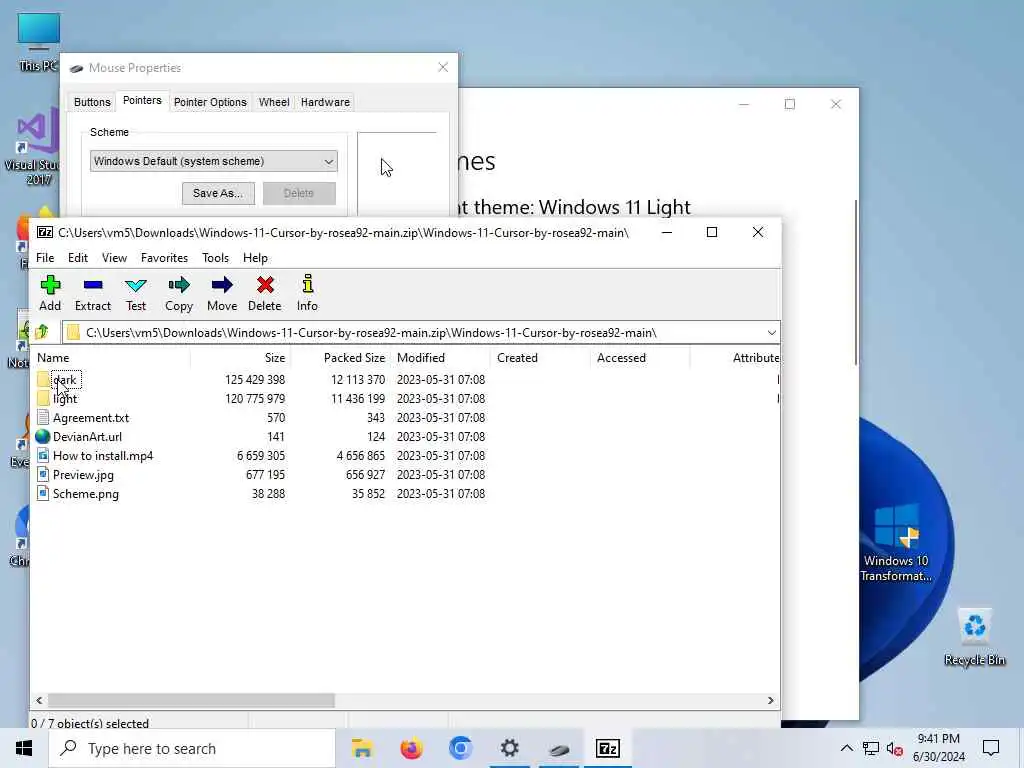The width and height of the screenshot is (1024, 768).
Task: Show hidden tray icons chevron
Action: [x=846, y=748]
